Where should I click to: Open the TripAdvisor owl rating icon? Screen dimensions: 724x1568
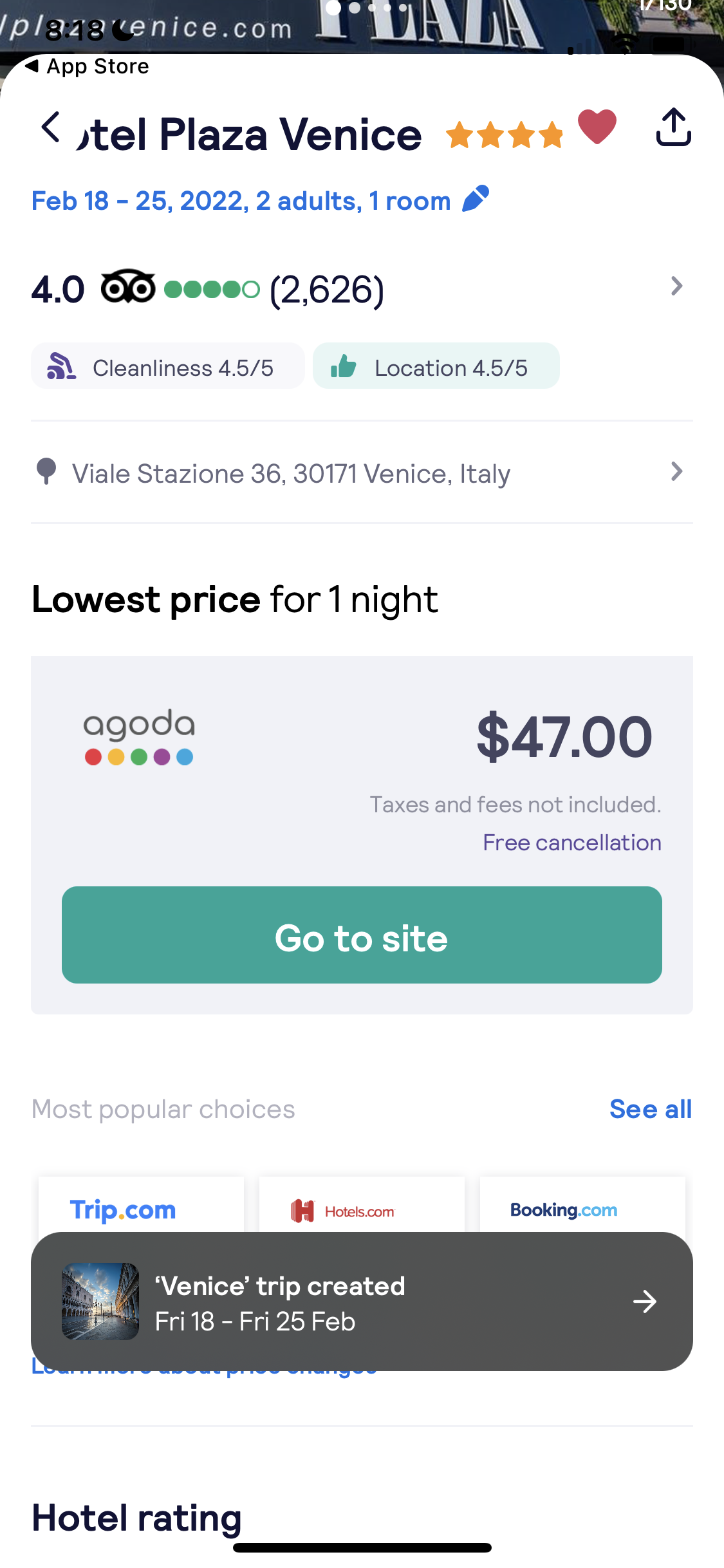(x=126, y=288)
